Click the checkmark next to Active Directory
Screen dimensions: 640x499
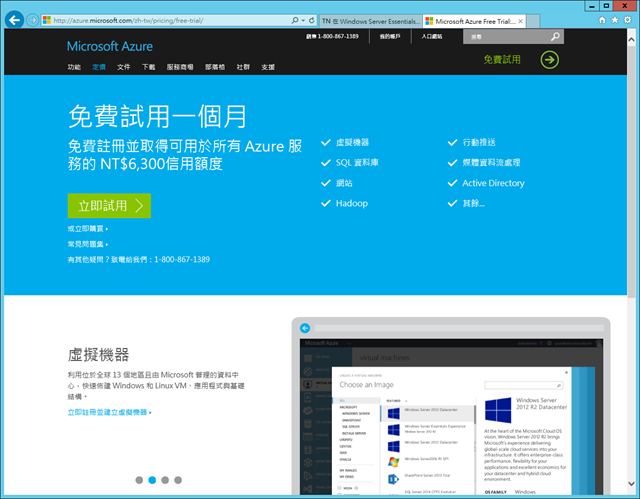tap(453, 183)
